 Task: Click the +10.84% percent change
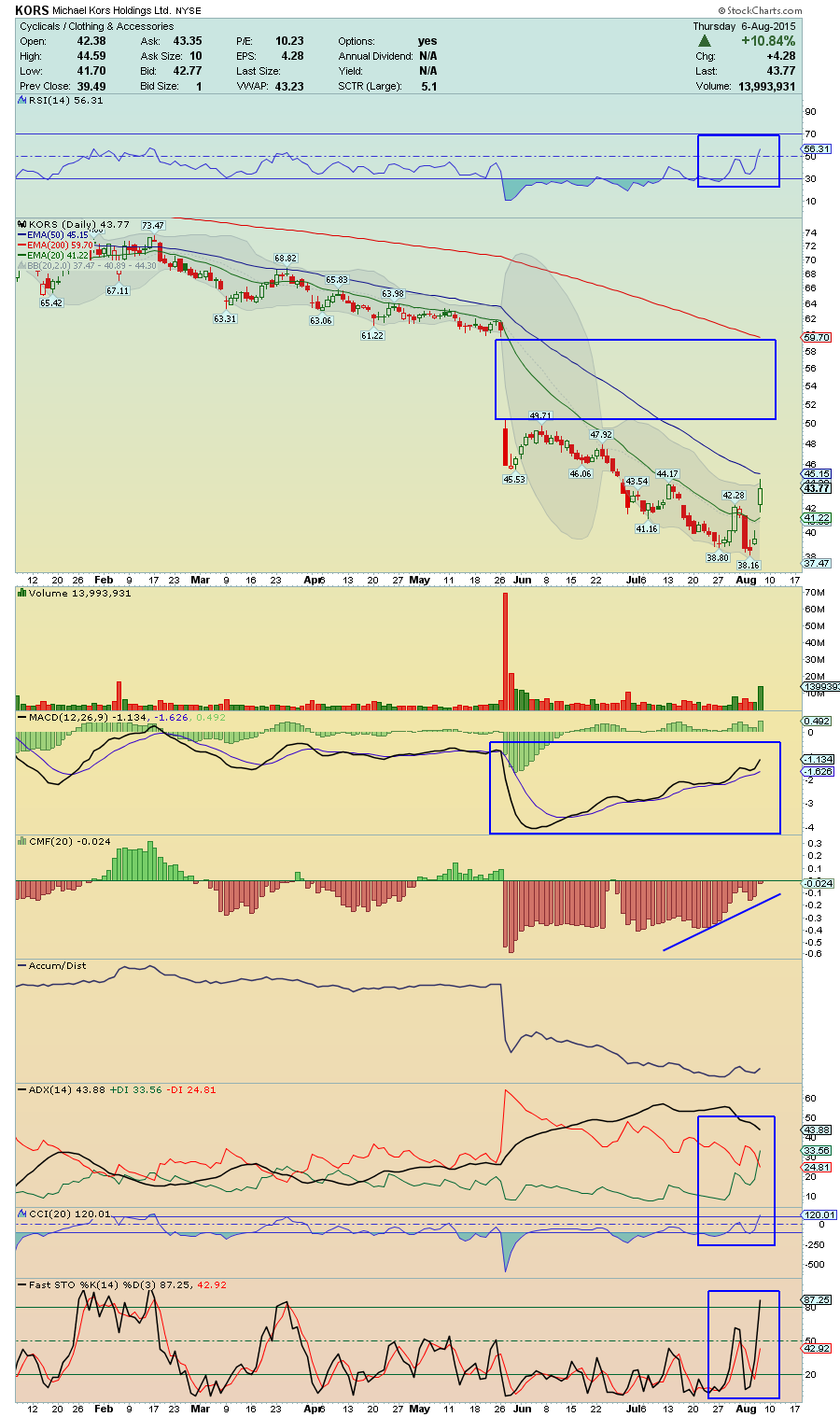point(768,41)
